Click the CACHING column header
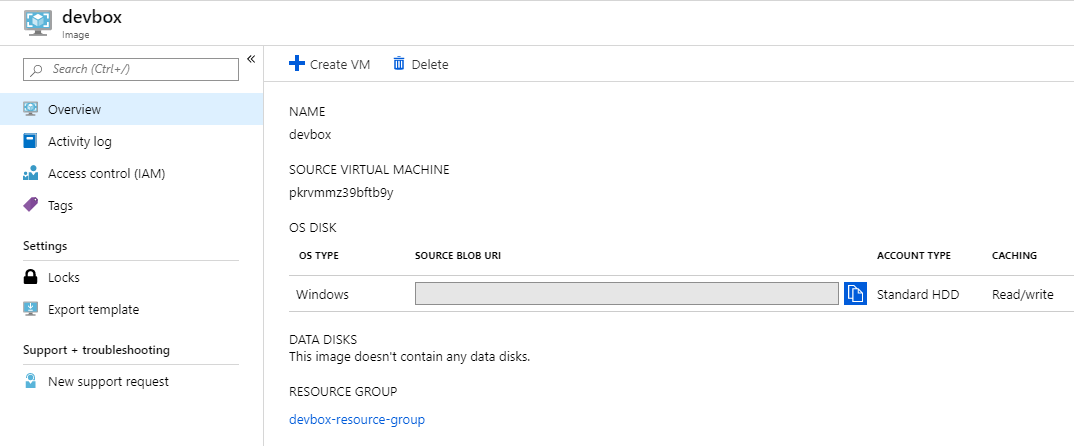 tap(1014, 256)
